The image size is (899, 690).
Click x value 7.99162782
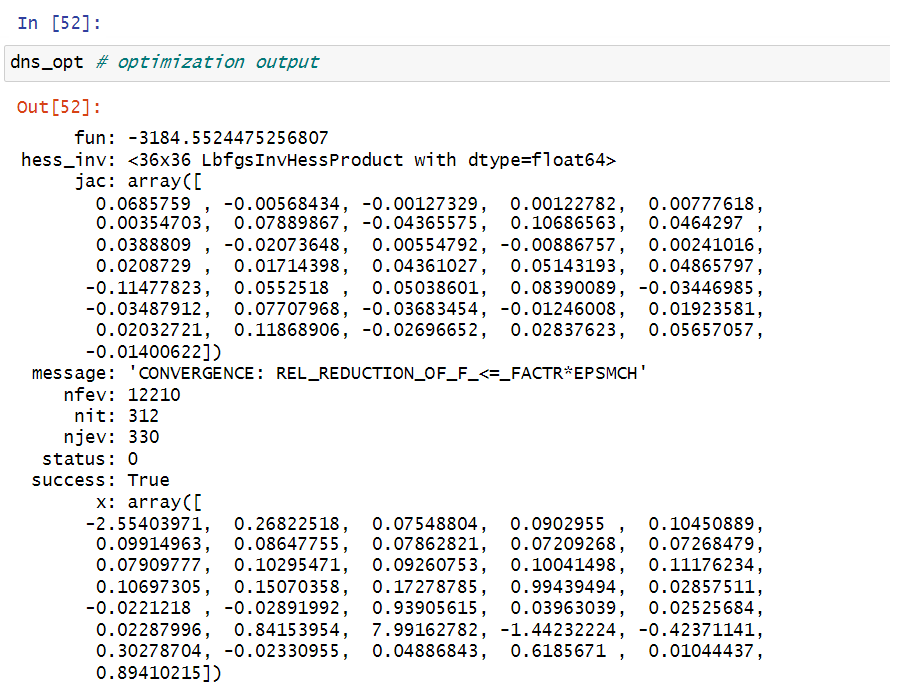[425, 630]
